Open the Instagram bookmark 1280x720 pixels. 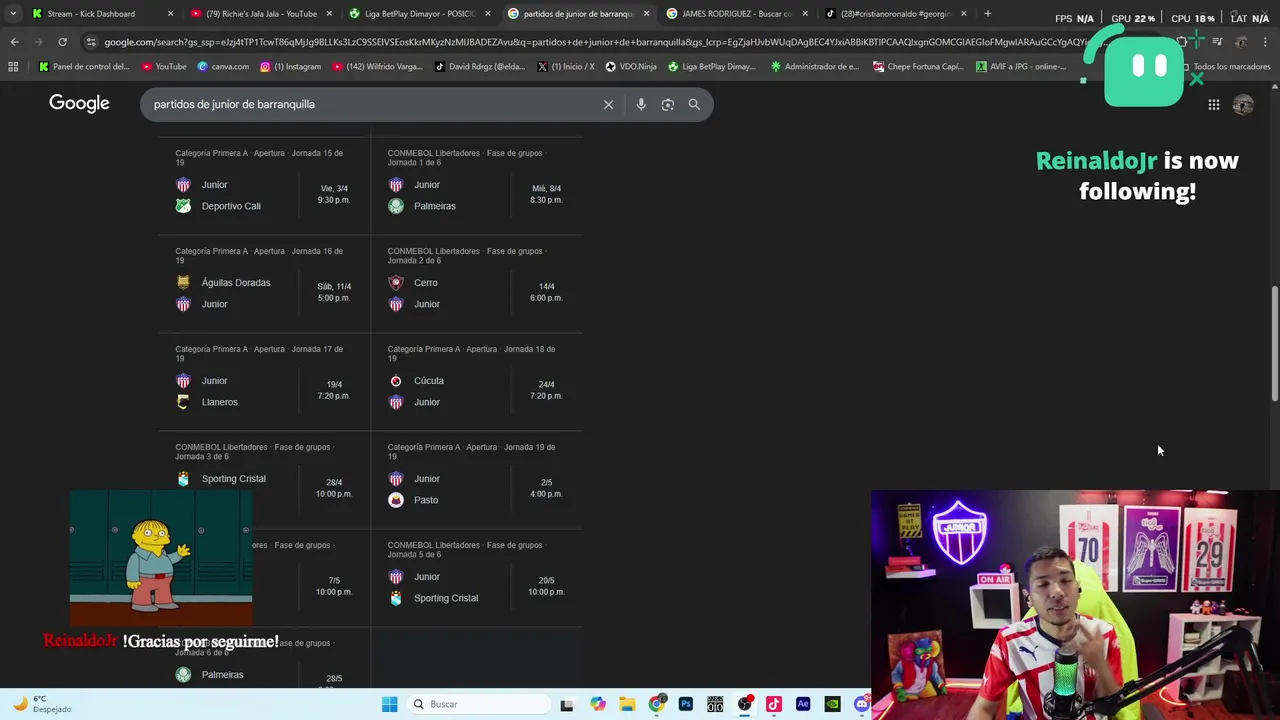290,66
